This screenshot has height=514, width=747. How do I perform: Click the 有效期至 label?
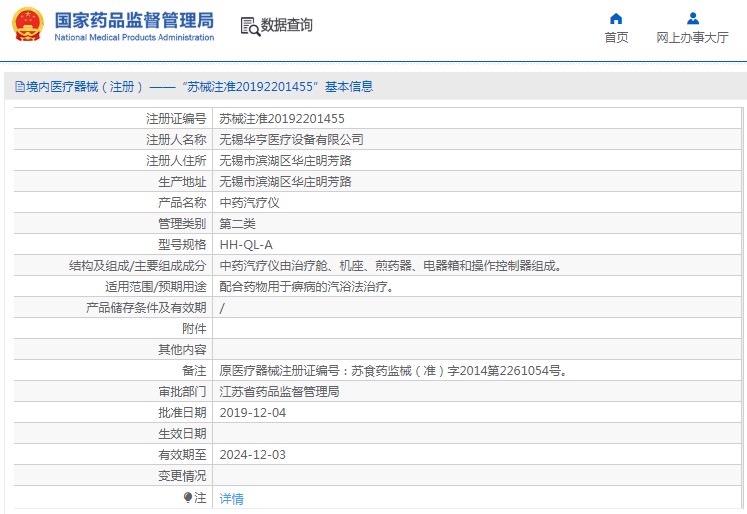182,454
